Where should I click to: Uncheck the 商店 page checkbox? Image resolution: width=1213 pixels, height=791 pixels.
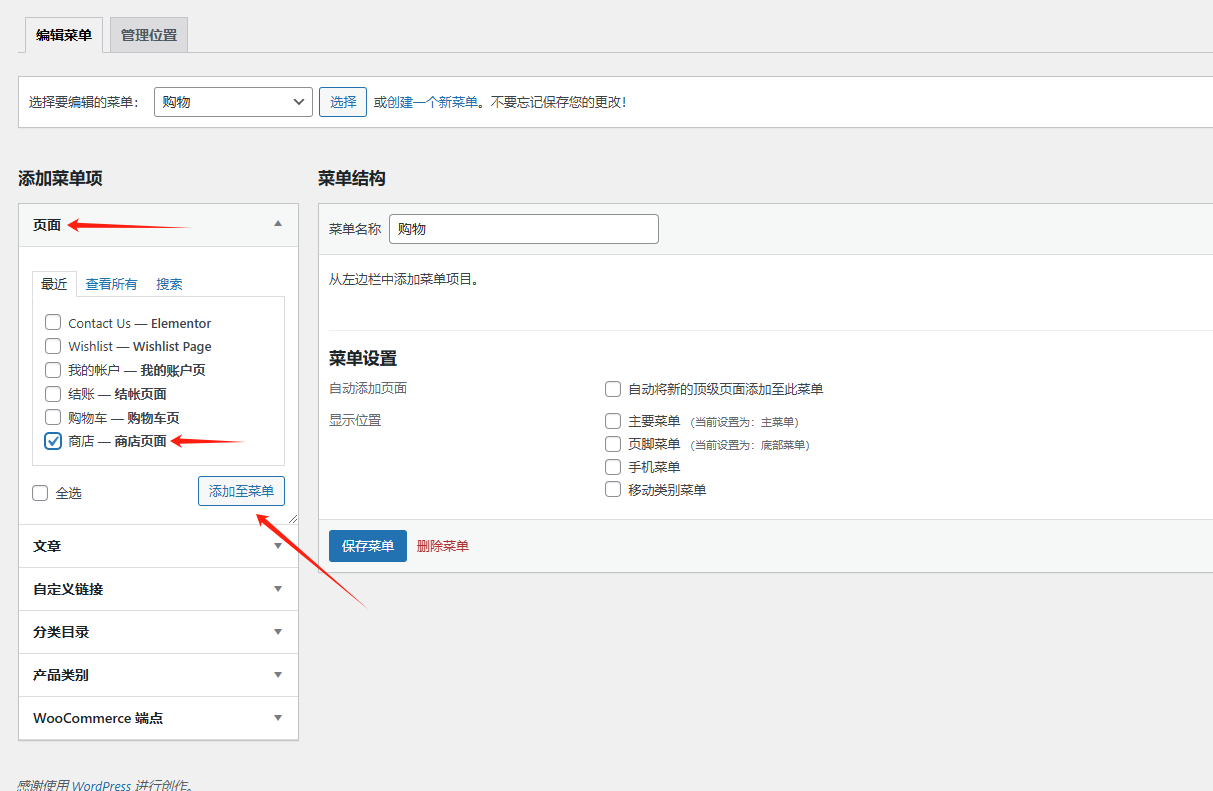tap(53, 440)
